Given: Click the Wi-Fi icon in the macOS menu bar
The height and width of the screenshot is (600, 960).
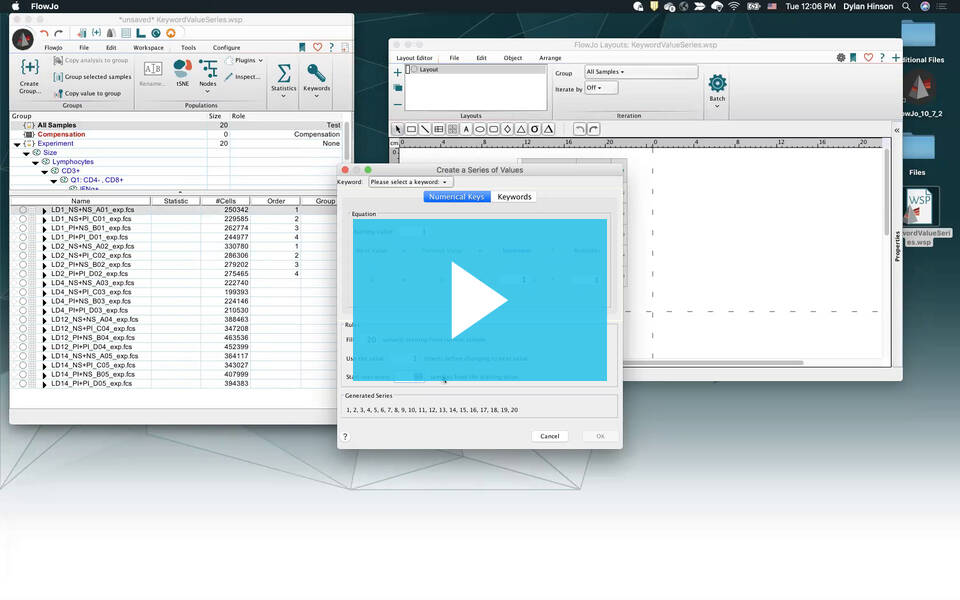Looking at the screenshot, I should (x=734, y=6).
